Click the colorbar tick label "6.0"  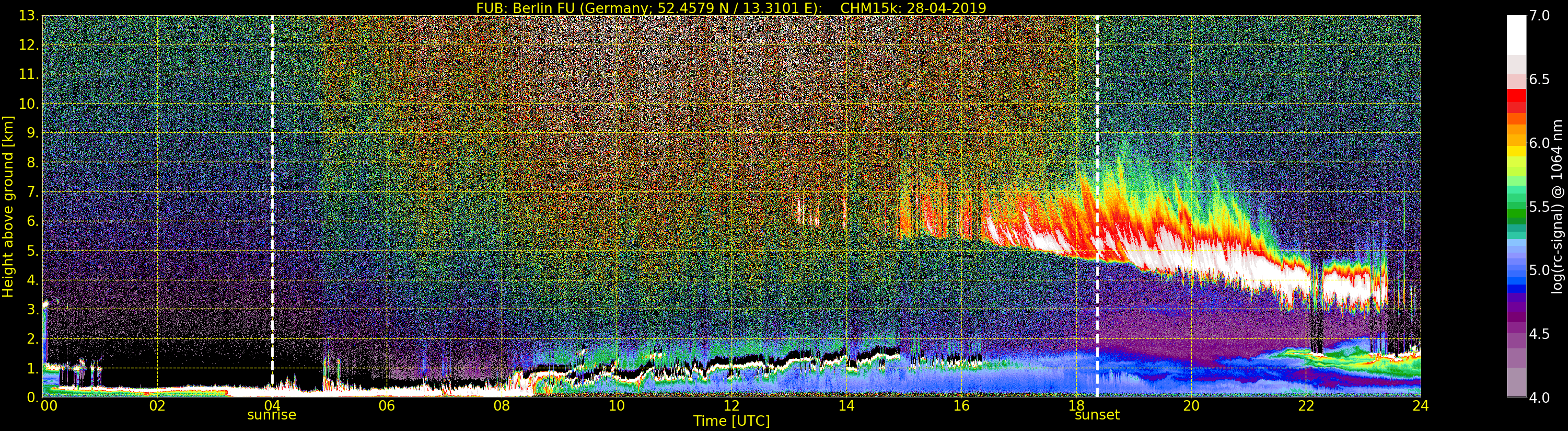[1539, 143]
